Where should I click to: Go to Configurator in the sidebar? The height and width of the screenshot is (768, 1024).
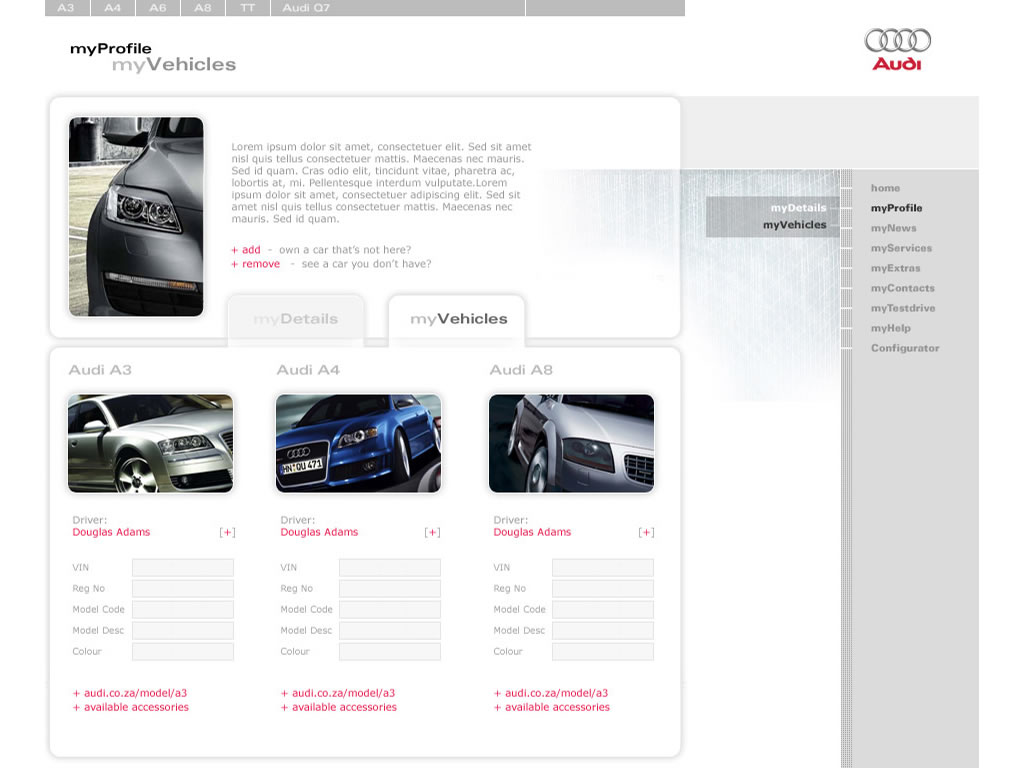905,348
